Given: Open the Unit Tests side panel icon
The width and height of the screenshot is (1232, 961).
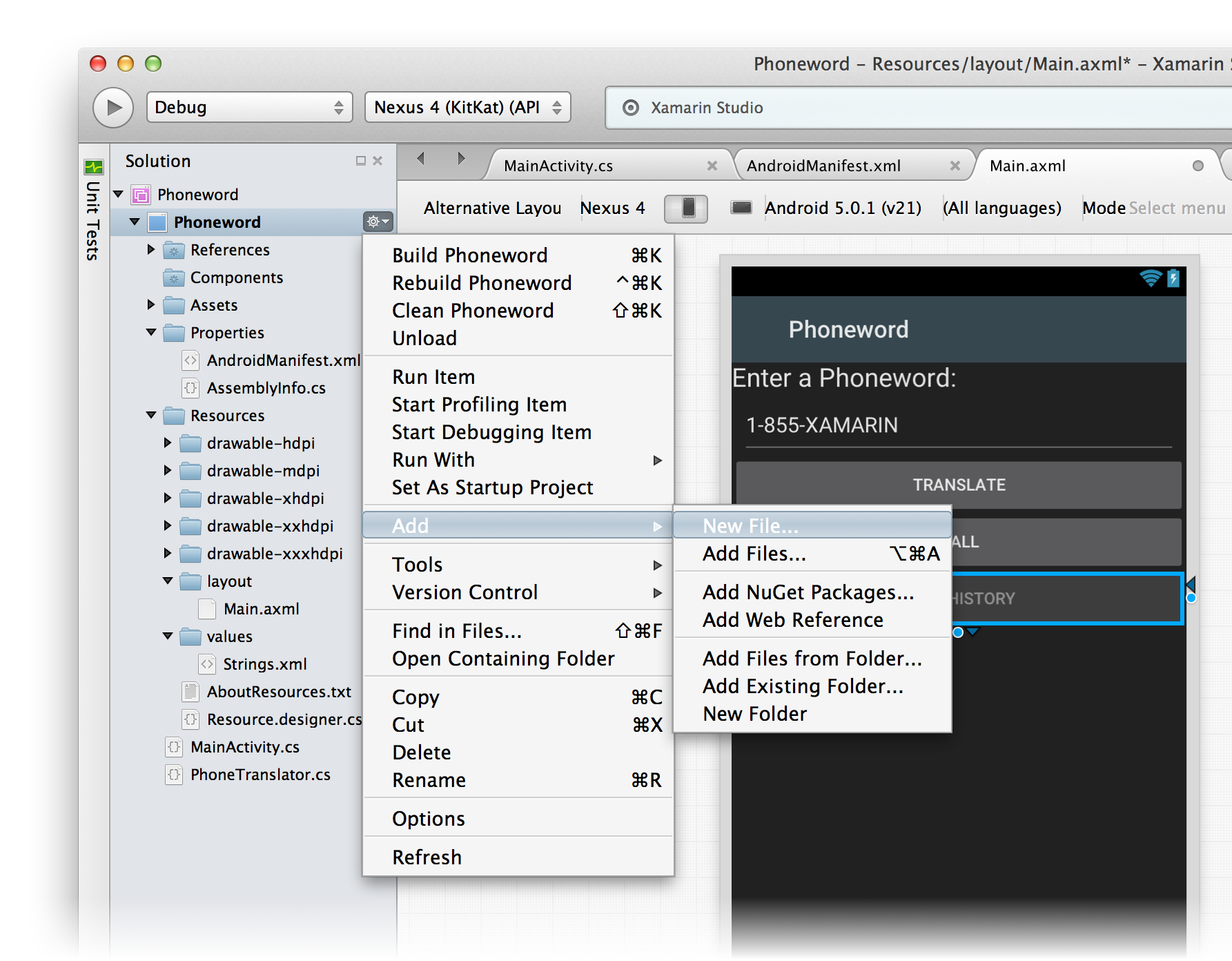Looking at the screenshot, I should (x=93, y=167).
